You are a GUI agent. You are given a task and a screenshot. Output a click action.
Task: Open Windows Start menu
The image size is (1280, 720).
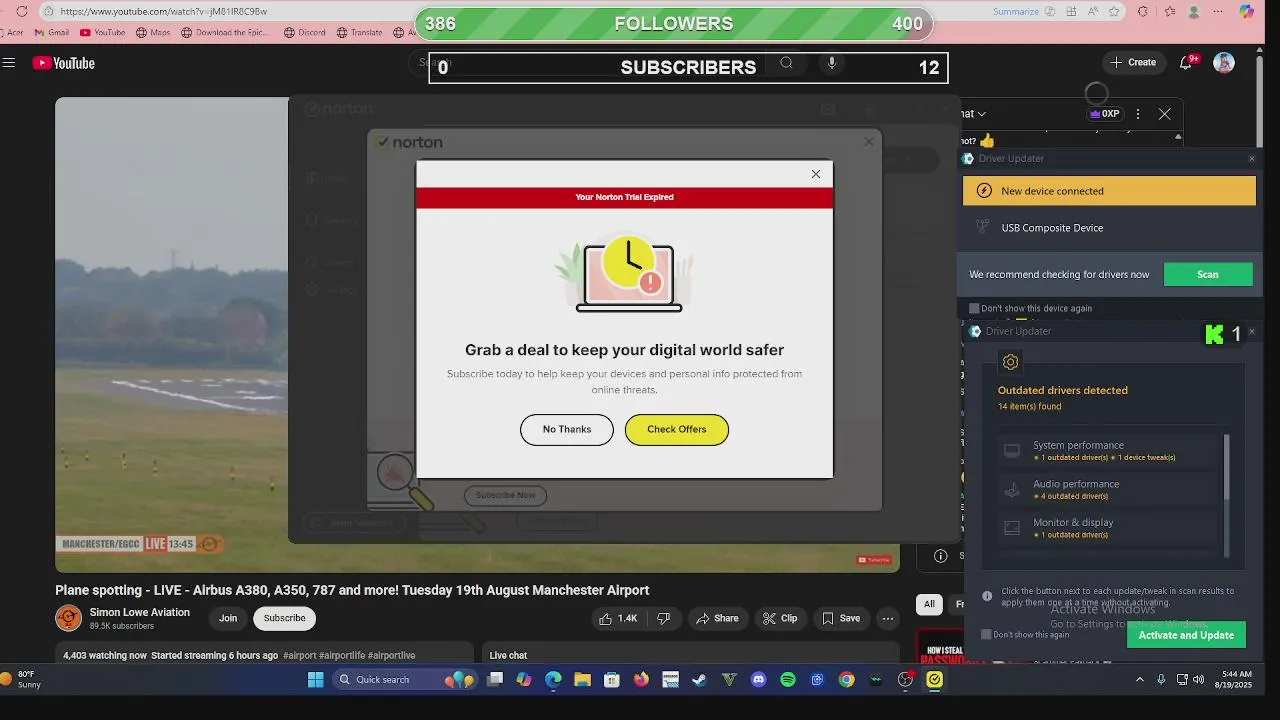click(315, 680)
